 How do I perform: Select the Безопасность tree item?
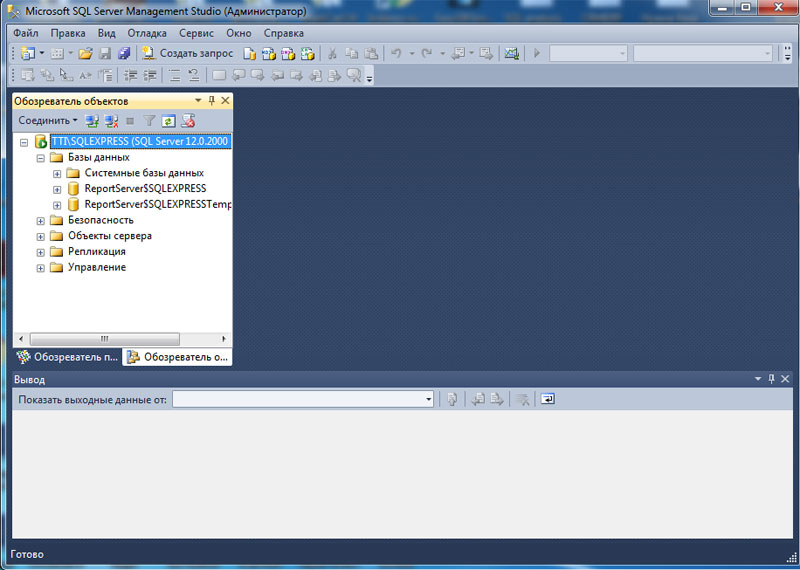101,220
